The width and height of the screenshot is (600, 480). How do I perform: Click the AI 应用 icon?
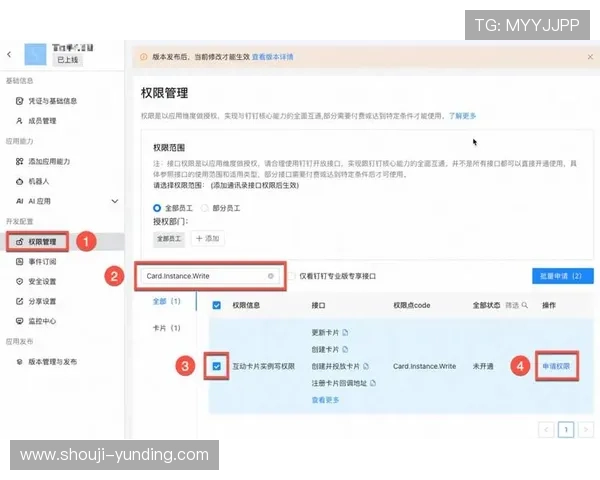point(20,201)
